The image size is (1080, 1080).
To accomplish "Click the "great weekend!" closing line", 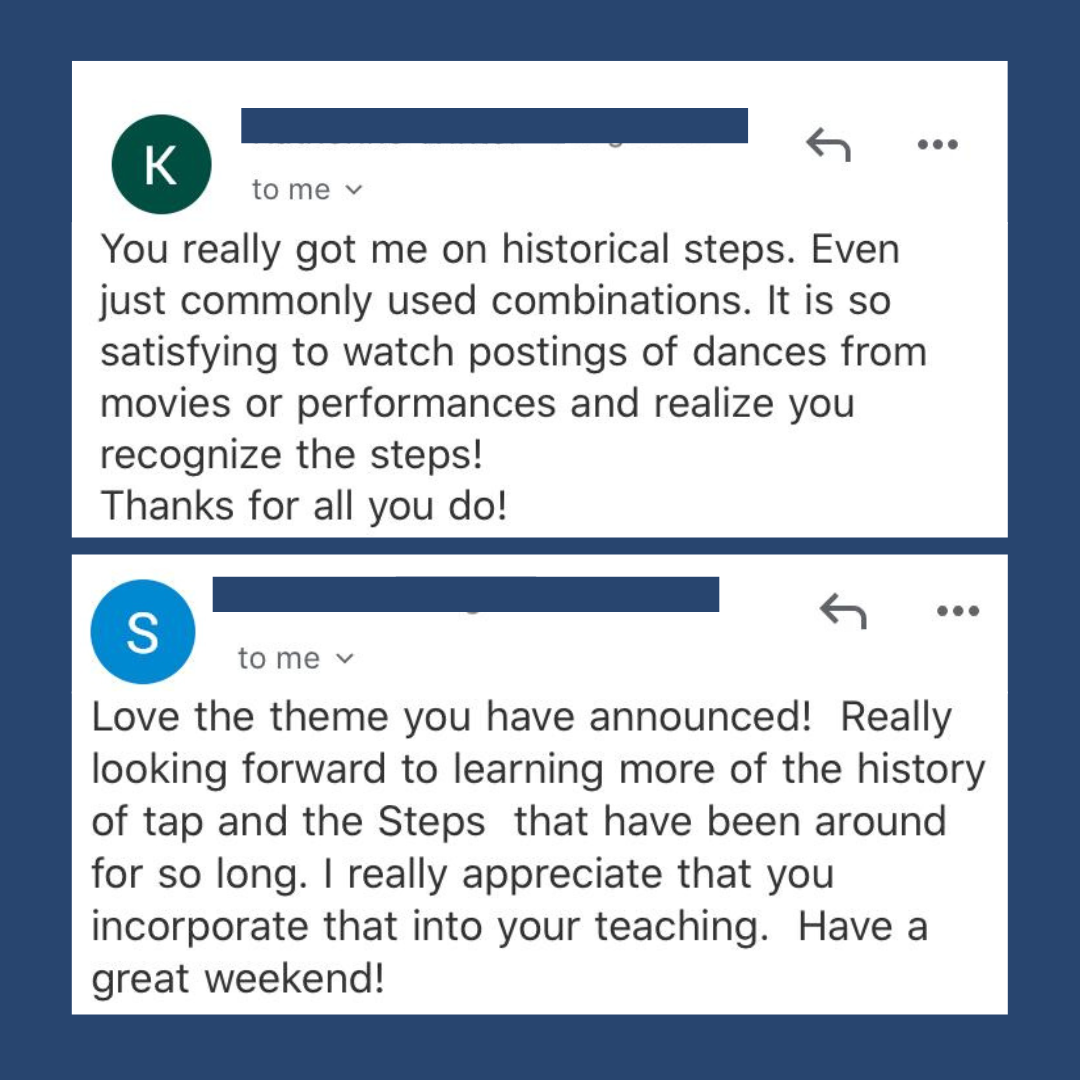I will tap(238, 979).
